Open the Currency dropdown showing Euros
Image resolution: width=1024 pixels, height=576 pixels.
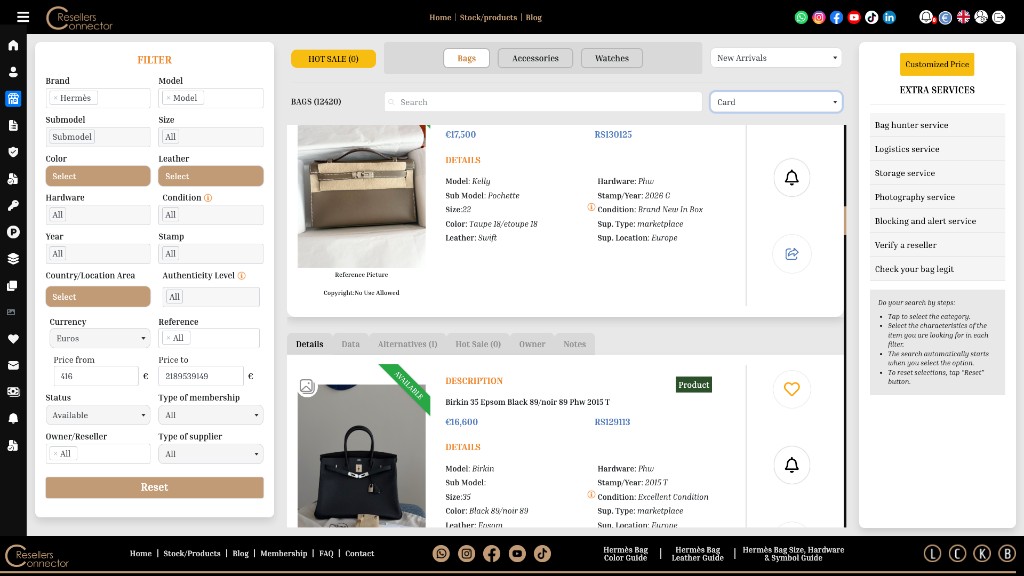[99, 338]
